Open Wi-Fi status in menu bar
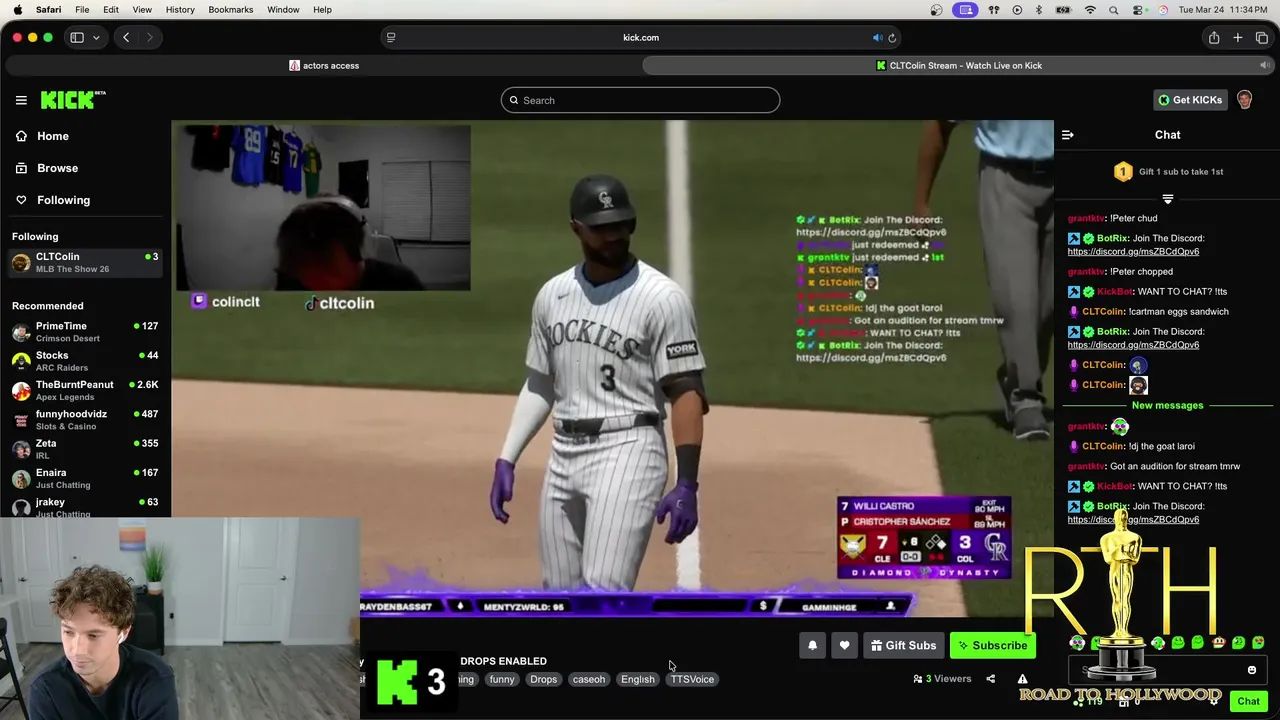The height and width of the screenshot is (720, 1280). (x=1090, y=9)
